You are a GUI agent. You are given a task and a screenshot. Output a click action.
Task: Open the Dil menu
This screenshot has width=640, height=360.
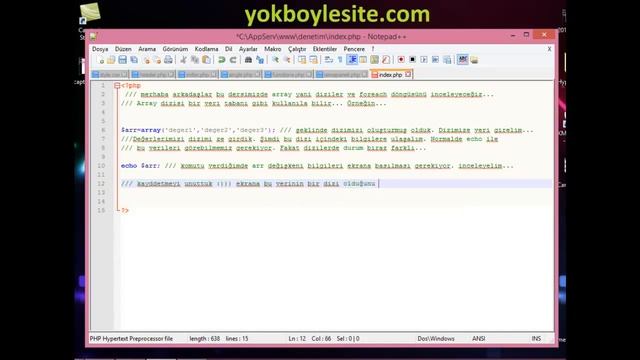point(229,49)
